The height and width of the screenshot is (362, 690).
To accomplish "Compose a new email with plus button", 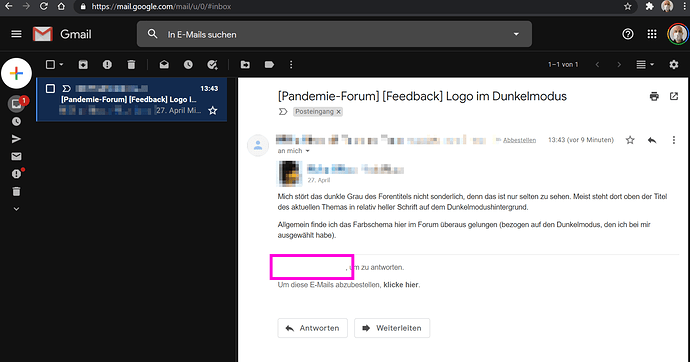I will pos(16,73).
